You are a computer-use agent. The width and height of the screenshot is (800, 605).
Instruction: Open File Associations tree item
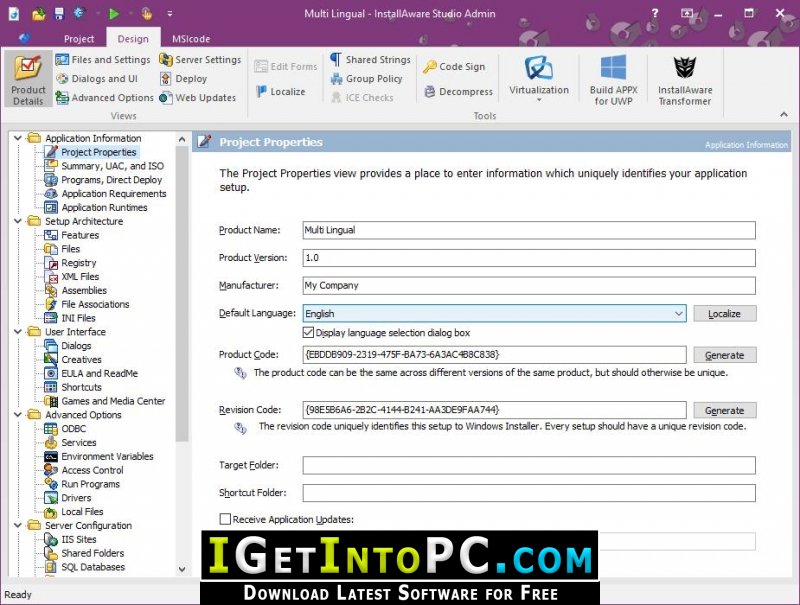click(87, 304)
